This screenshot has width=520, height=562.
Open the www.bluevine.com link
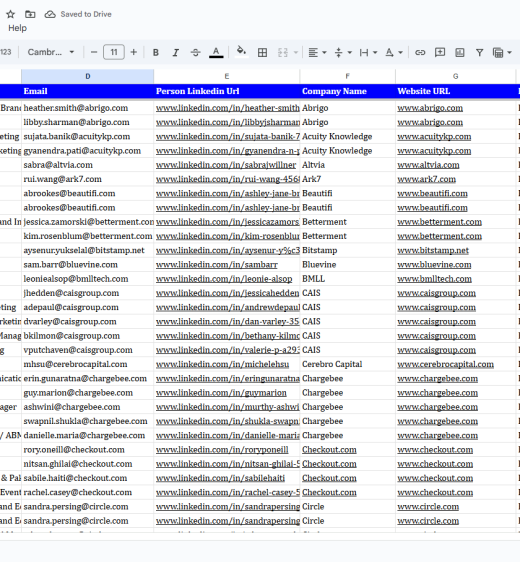pos(434,265)
